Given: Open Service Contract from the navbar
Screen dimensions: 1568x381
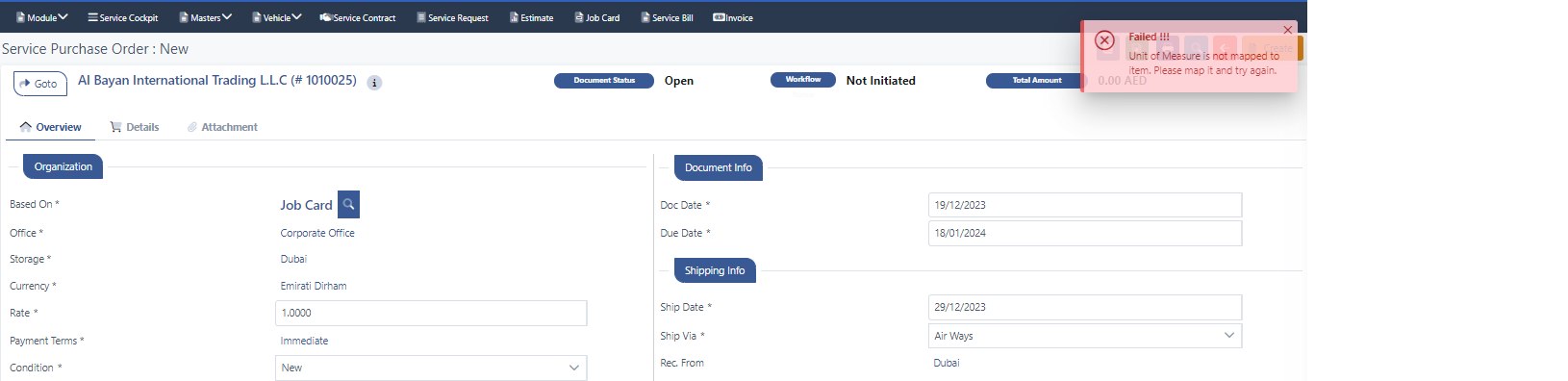Looking at the screenshot, I should click(358, 17).
